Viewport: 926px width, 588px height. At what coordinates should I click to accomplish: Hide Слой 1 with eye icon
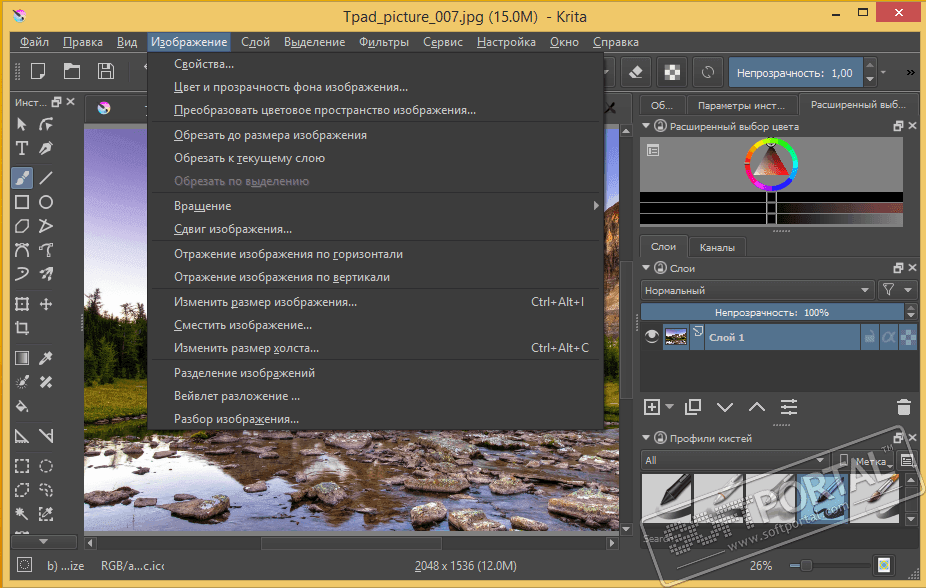[652, 337]
